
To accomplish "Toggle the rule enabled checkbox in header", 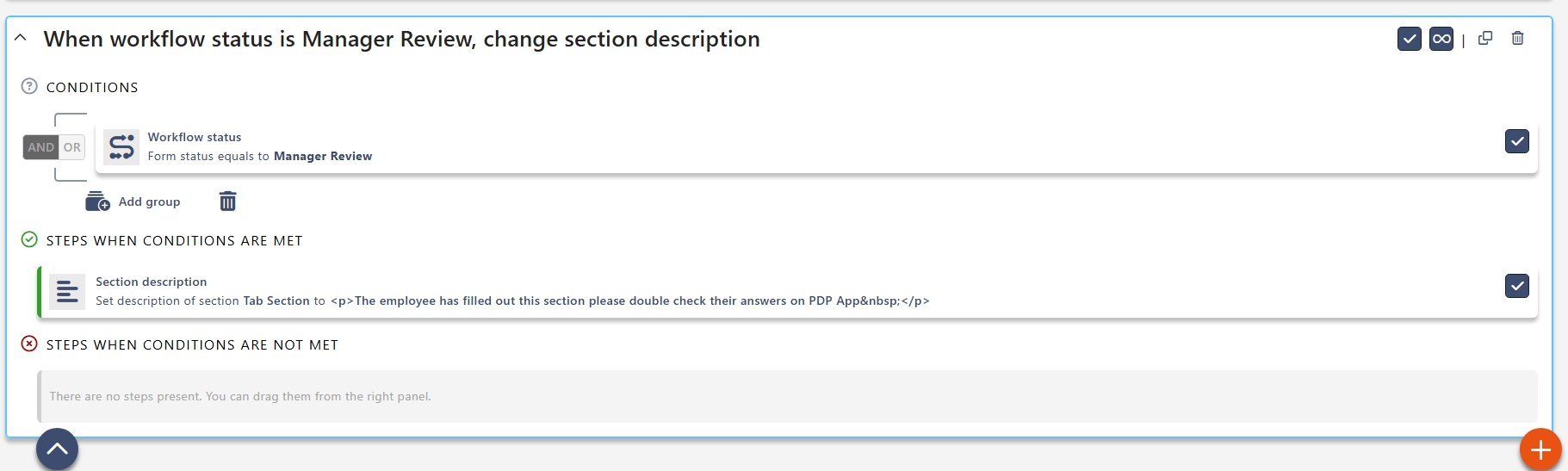I will pos(1409,39).
